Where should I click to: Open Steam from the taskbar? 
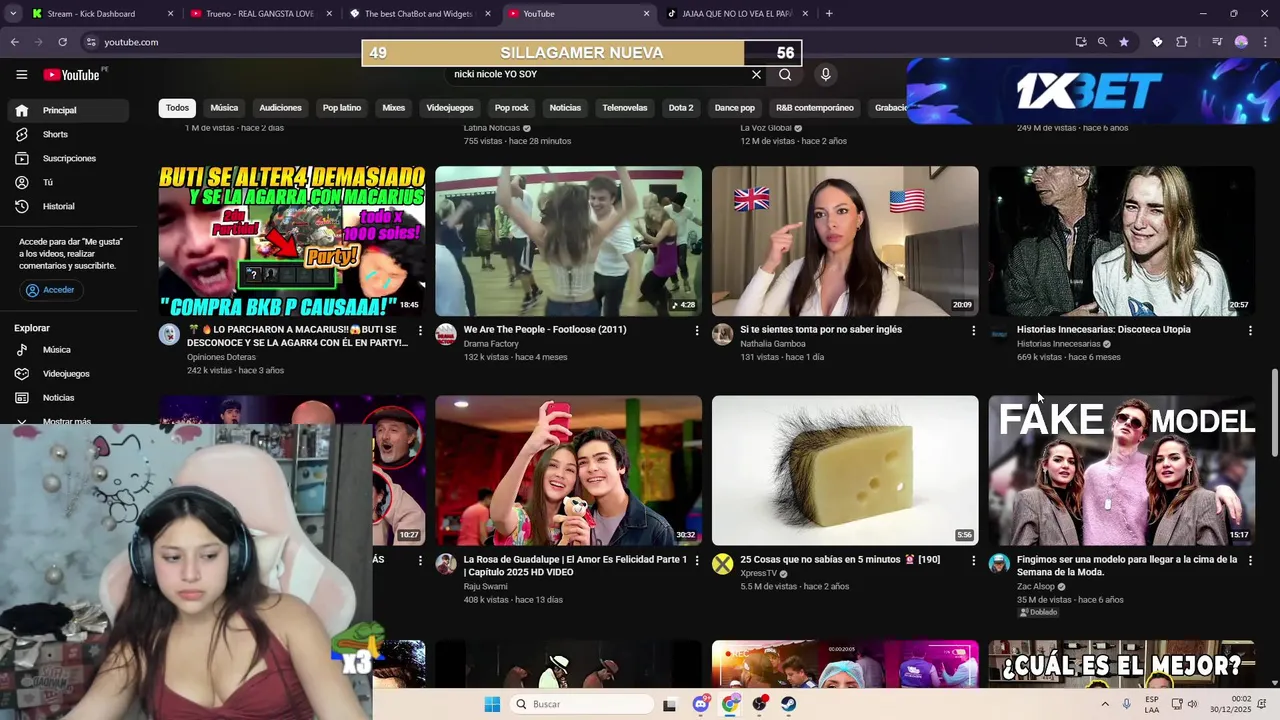point(789,704)
